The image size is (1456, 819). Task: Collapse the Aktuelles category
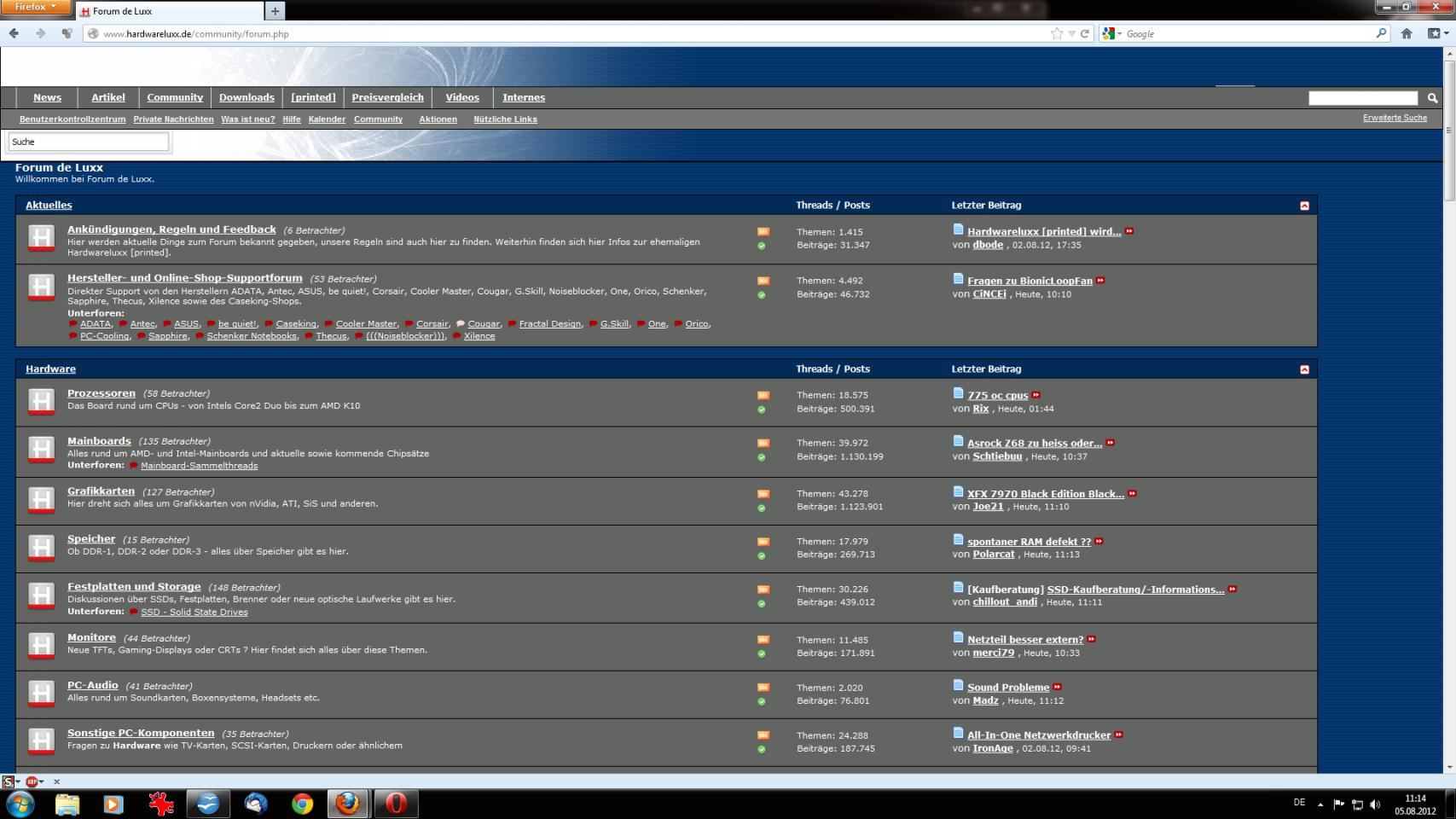click(x=1304, y=206)
